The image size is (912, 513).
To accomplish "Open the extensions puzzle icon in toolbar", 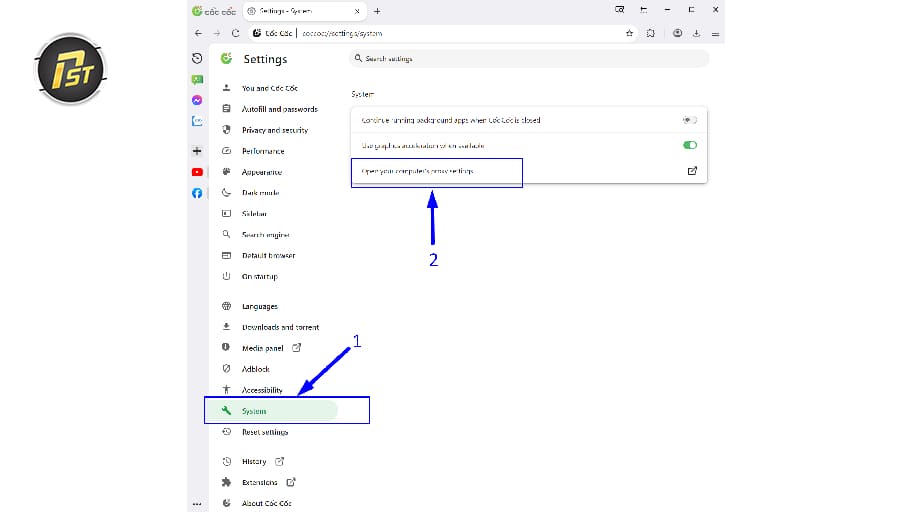I will click(x=650, y=34).
